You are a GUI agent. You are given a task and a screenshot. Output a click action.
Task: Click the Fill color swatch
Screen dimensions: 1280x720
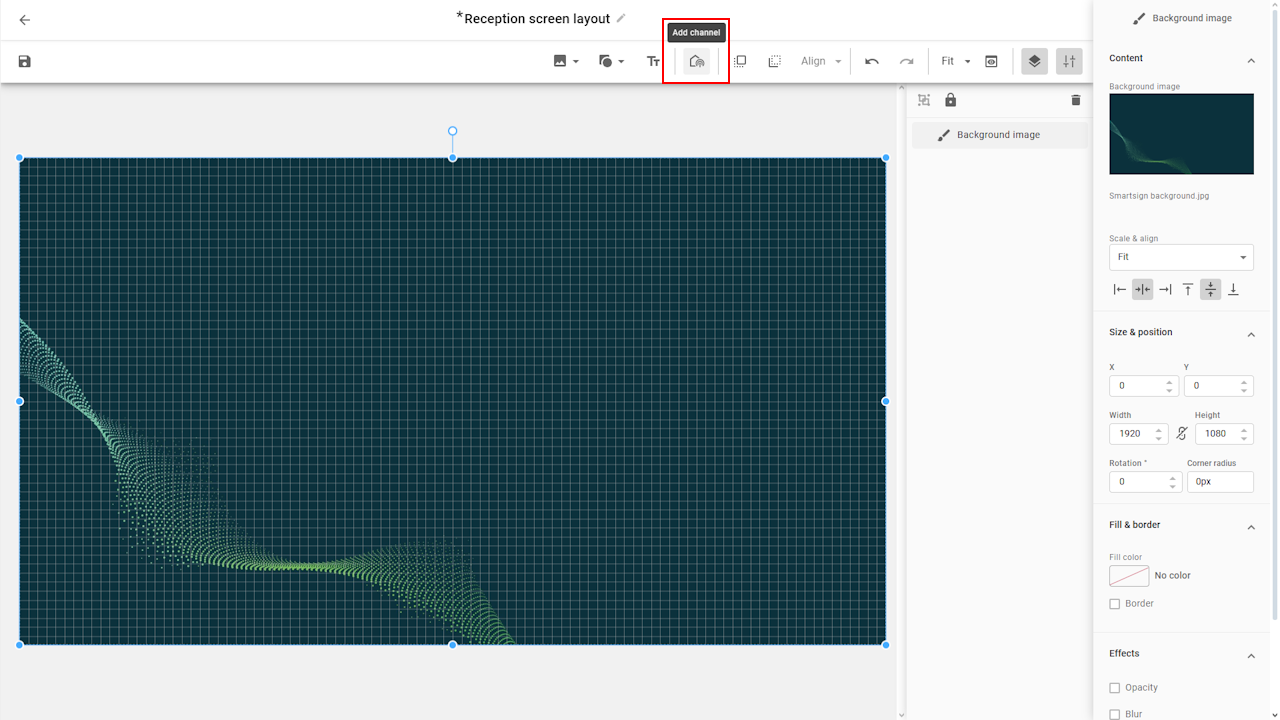pyautogui.click(x=1129, y=576)
